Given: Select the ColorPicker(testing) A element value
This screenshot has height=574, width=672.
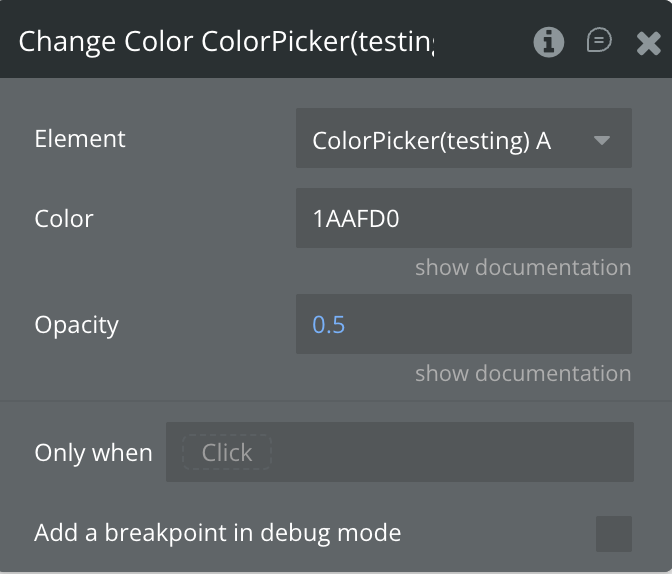Looking at the screenshot, I should point(432,140).
